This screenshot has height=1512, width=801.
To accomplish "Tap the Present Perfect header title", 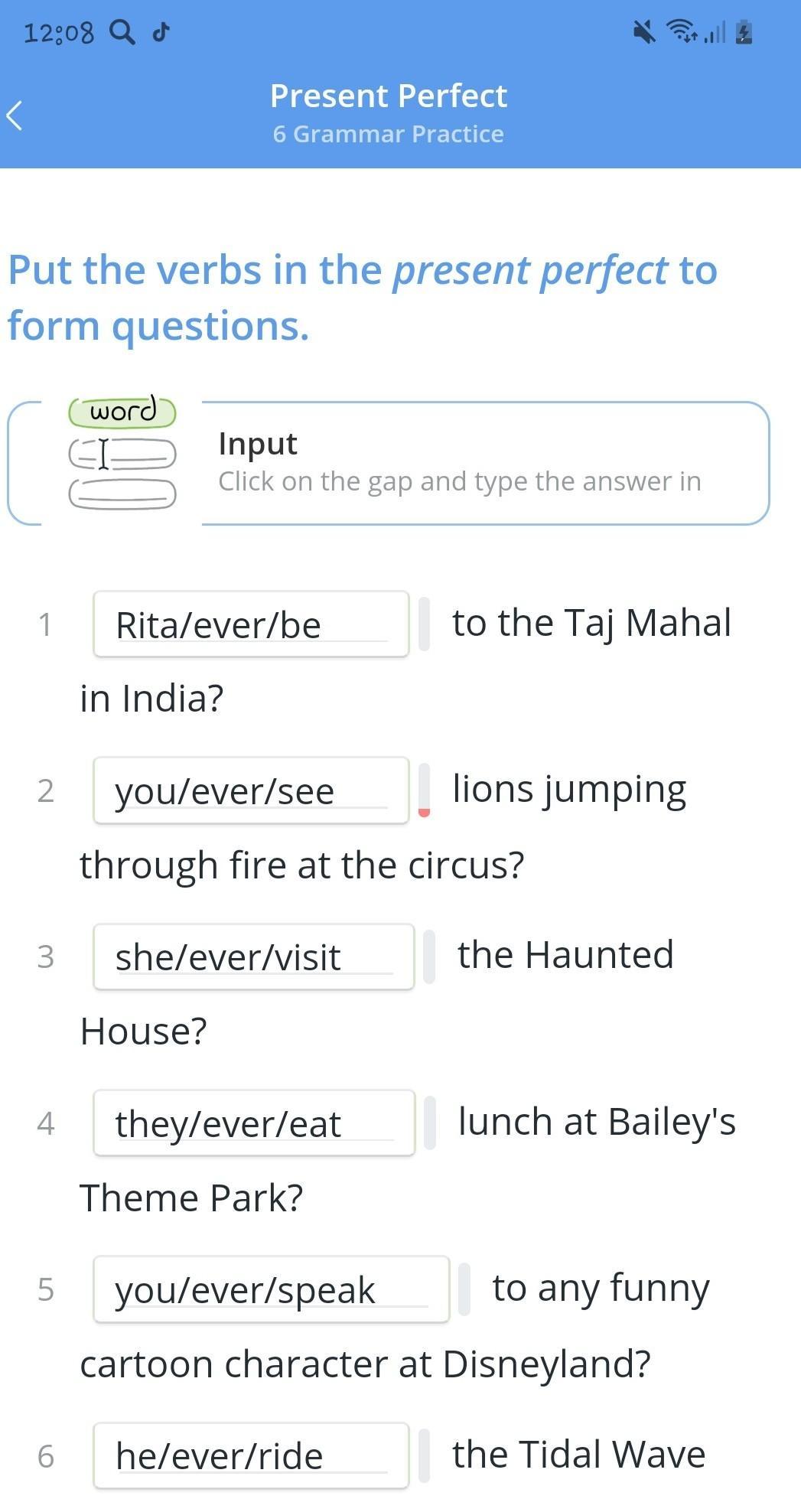I will 389,96.
